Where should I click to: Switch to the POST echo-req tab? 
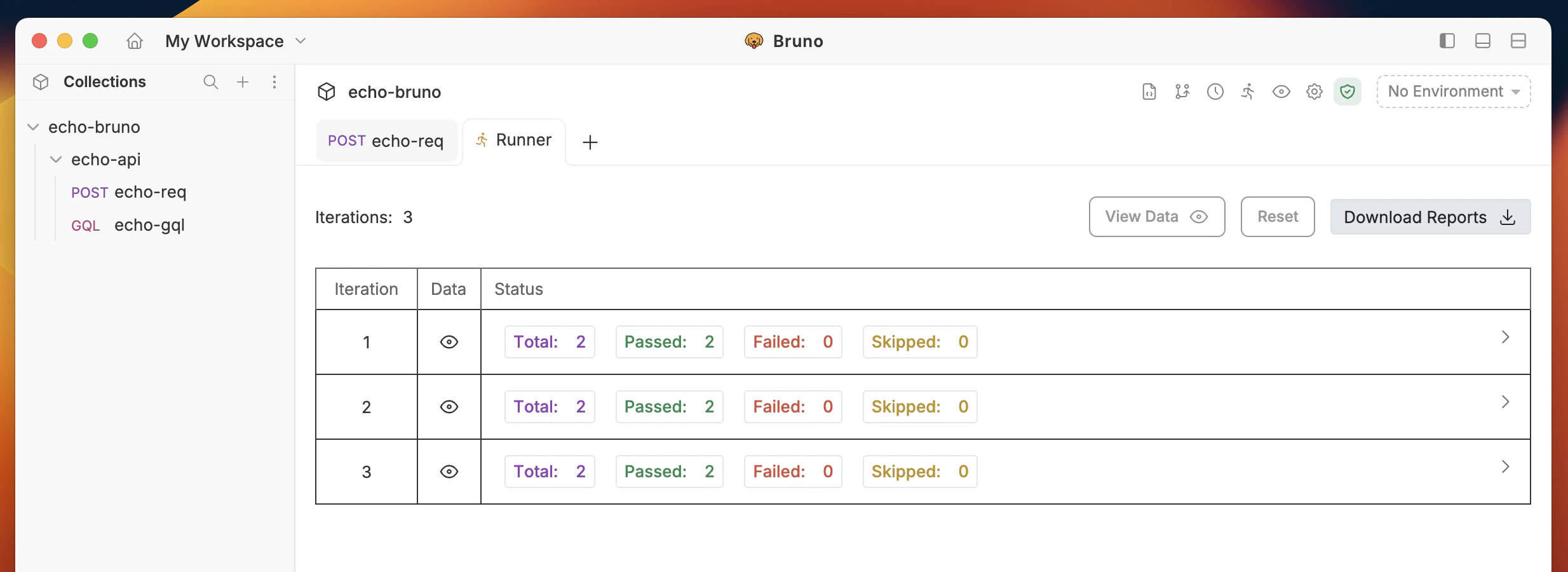coord(387,140)
